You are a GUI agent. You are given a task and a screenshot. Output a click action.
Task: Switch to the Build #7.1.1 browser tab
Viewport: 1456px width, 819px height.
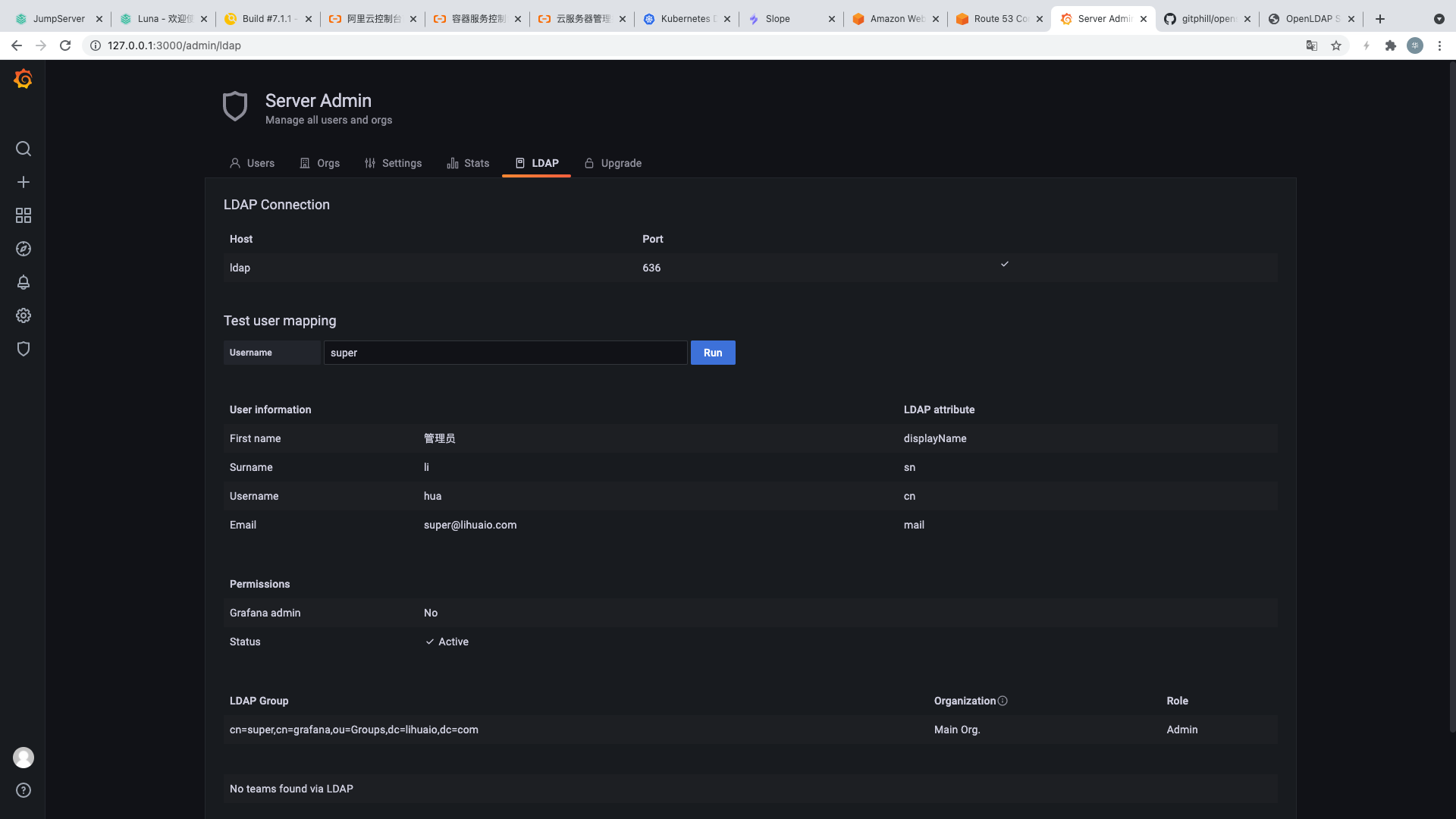point(268,19)
